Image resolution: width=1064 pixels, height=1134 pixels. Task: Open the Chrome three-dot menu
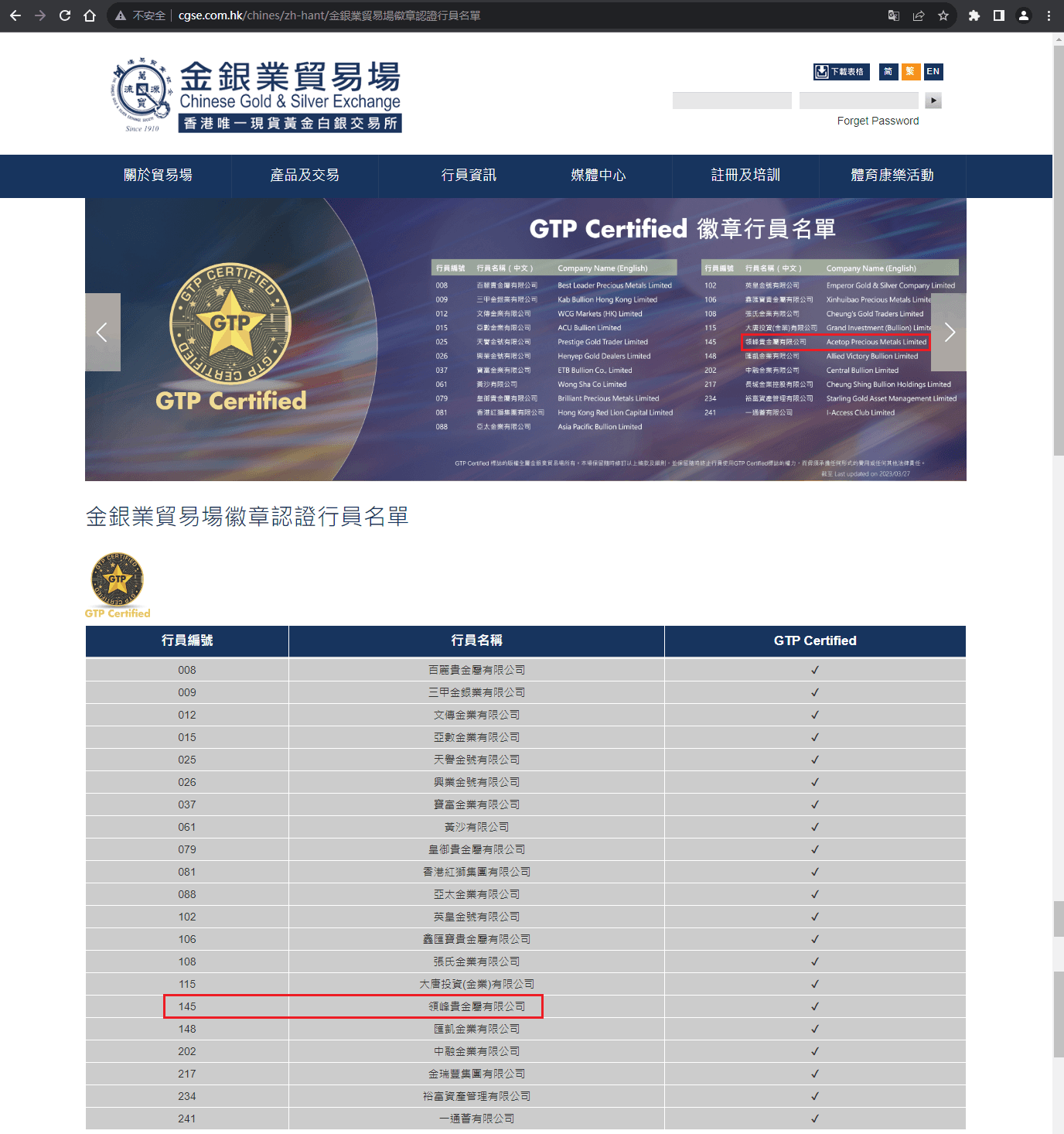[x=1049, y=15]
